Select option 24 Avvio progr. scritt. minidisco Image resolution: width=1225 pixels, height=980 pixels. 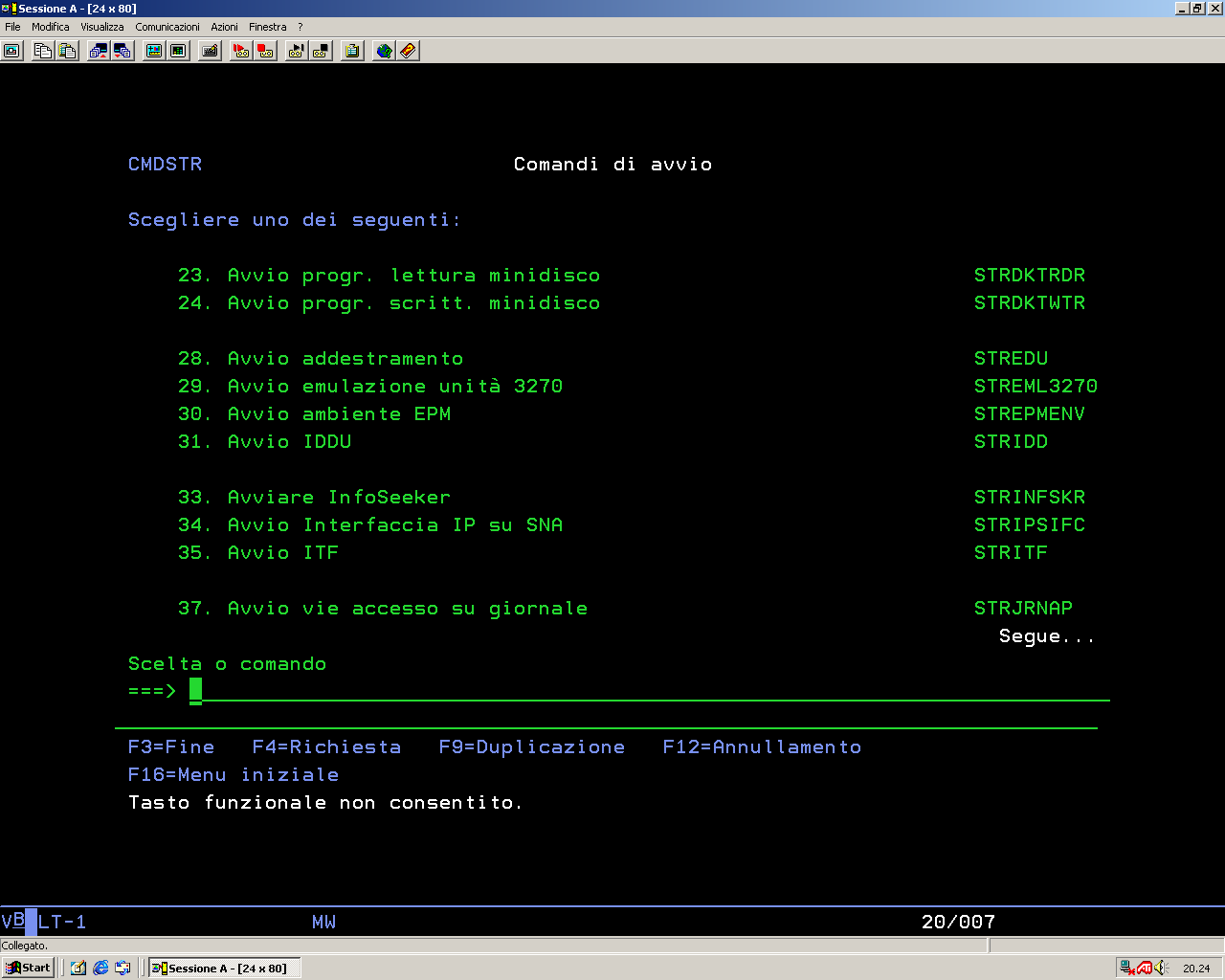tap(390, 303)
